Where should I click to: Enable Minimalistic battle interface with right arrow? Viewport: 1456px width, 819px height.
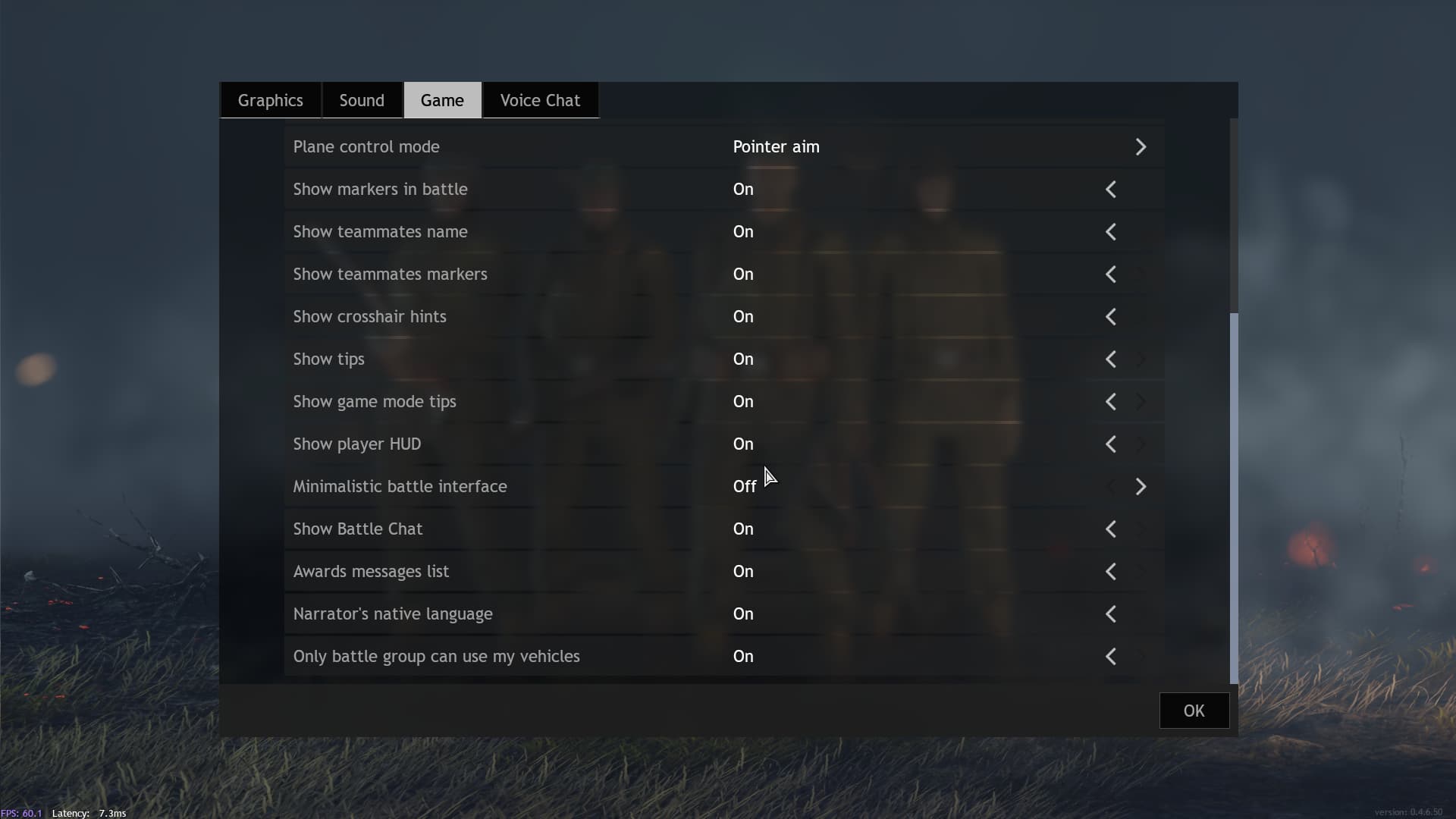(1141, 487)
